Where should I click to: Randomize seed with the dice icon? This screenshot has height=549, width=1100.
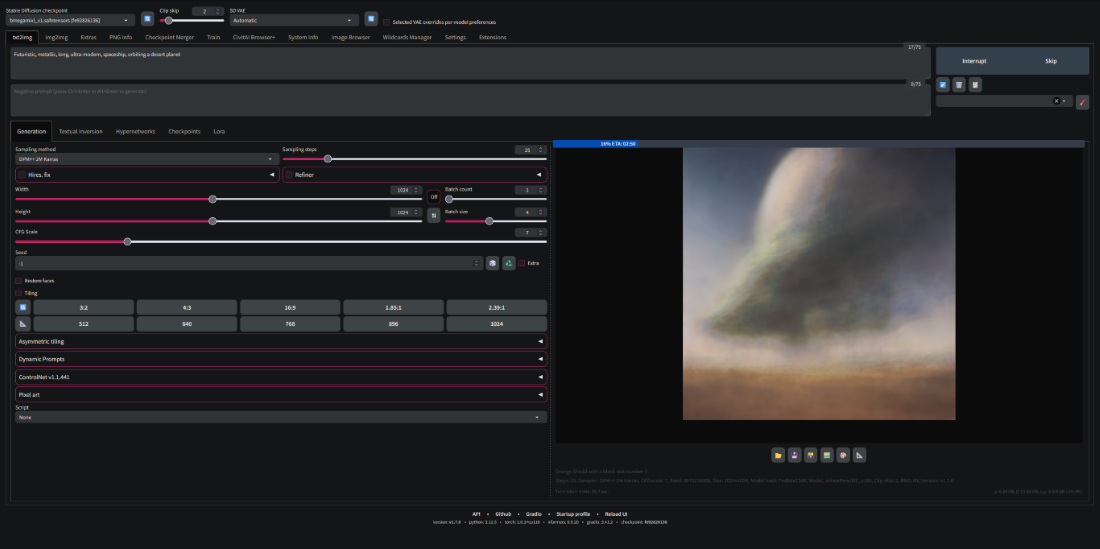492,263
